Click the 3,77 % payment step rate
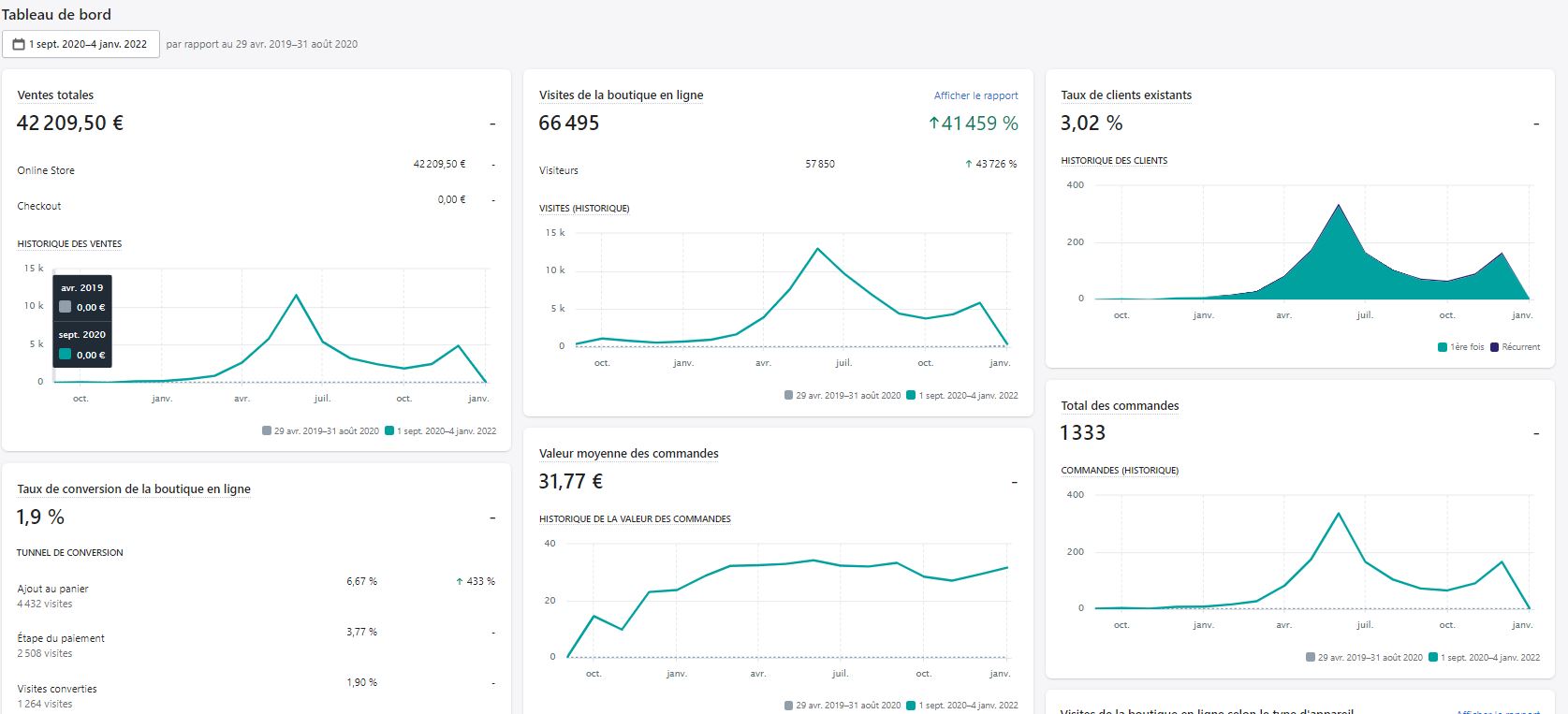Image resolution: width=1568 pixels, height=714 pixels. point(361,632)
